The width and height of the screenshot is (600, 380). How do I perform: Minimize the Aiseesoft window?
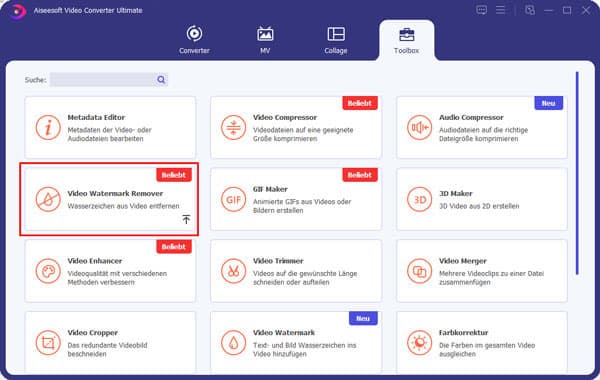(548, 10)
